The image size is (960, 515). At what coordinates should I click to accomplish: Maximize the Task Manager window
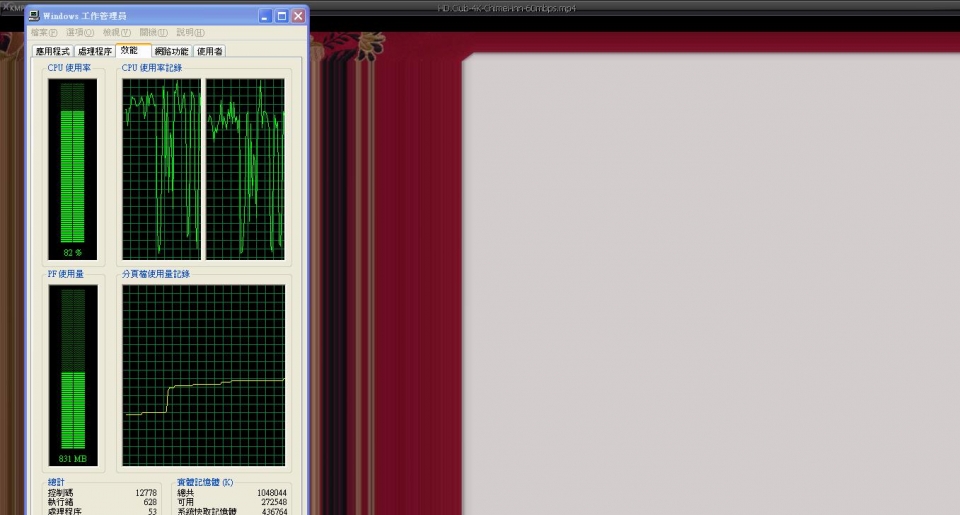(x=282, y=16)
